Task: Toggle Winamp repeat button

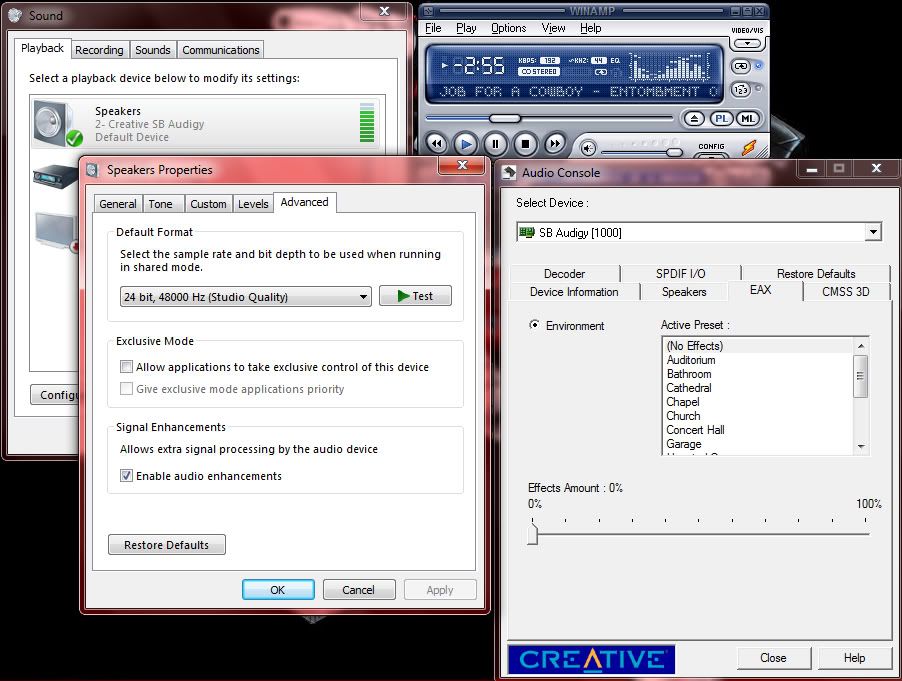Action: [x=741, y=66]
